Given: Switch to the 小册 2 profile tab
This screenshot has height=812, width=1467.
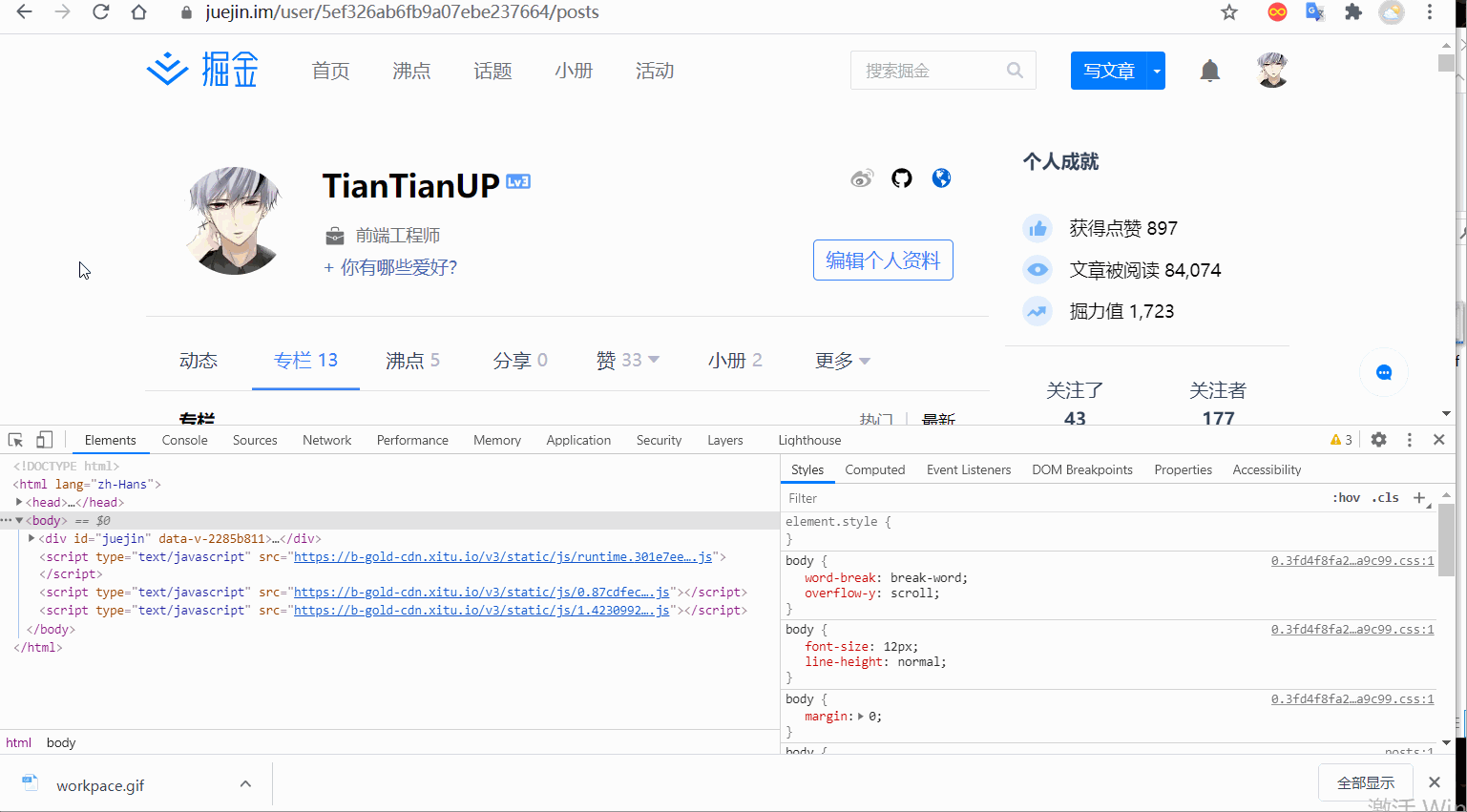Looking at the screenshot, I should (735, 361).
